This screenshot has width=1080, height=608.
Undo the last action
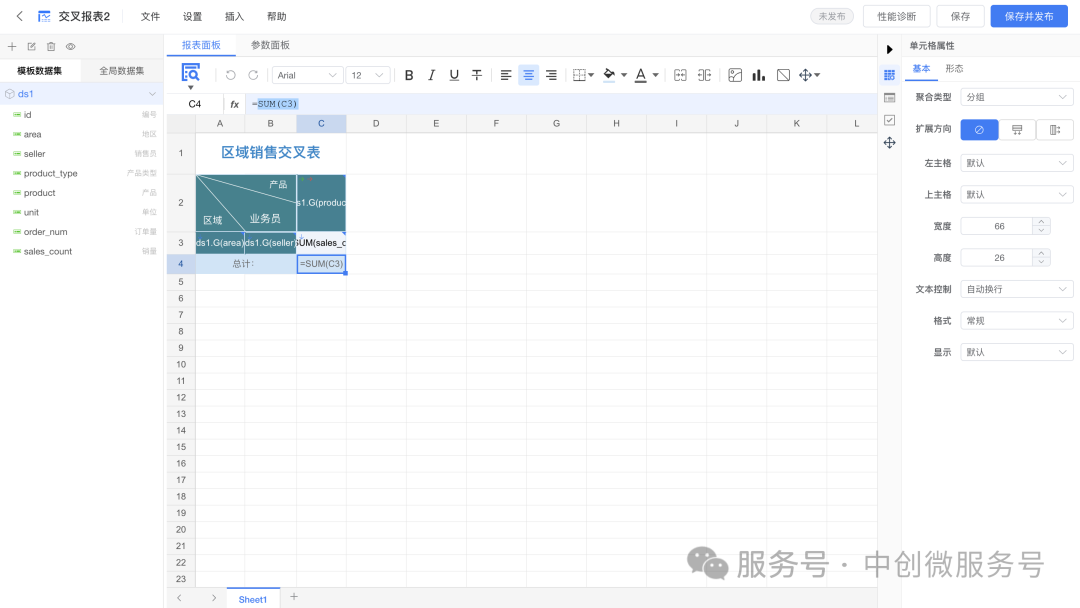pos(230,75)
